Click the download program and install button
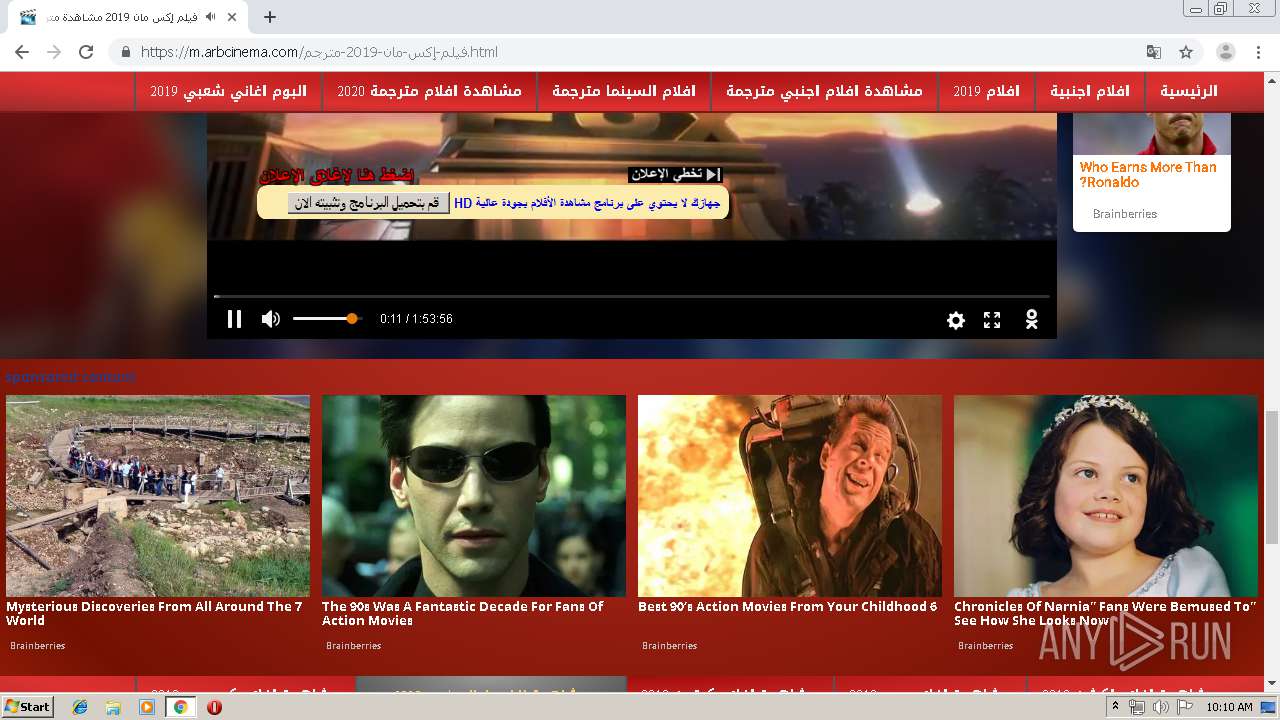The image size is (1280, 720). click(x=369, y=203)
